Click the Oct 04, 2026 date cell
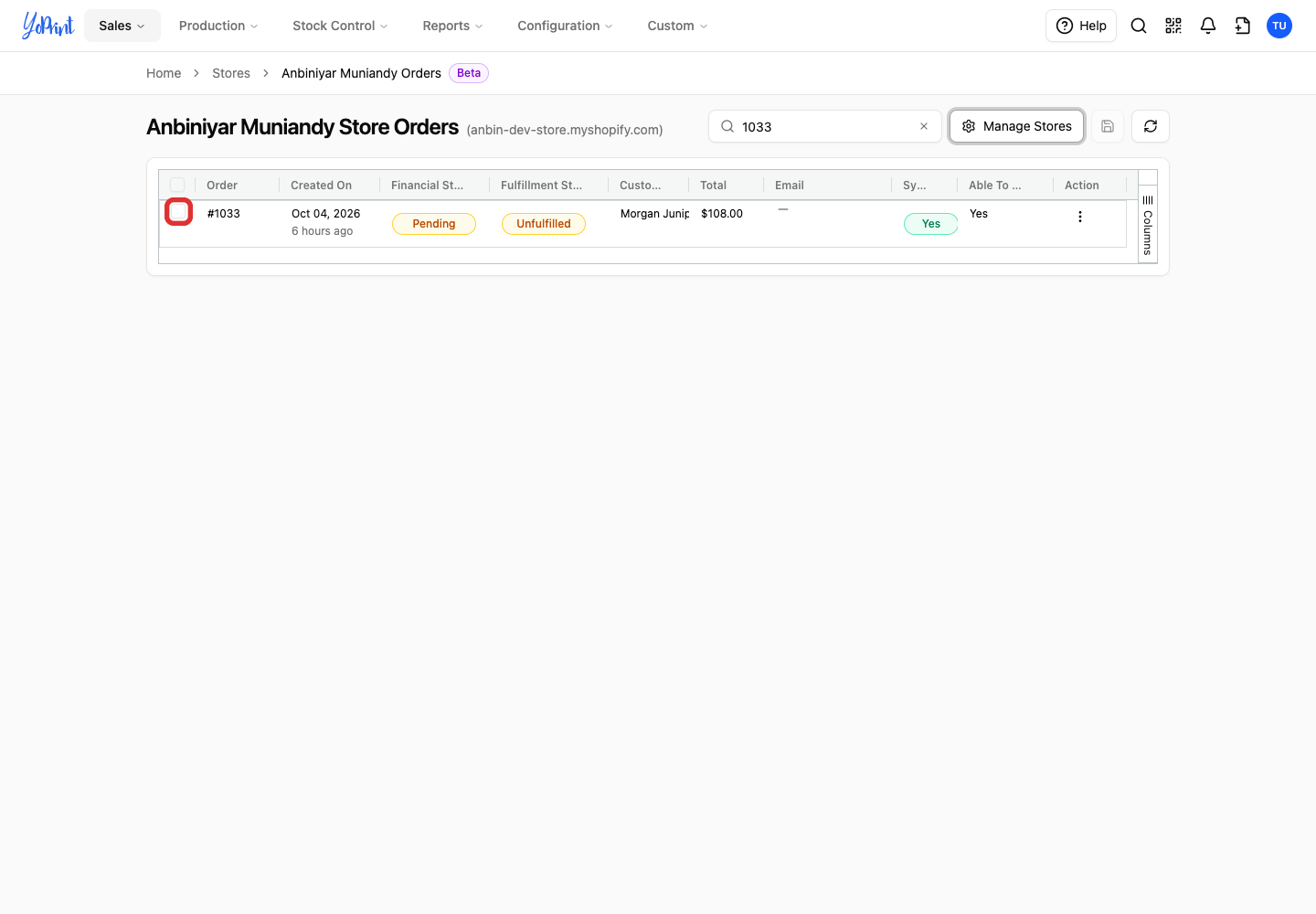 [326, 214]
